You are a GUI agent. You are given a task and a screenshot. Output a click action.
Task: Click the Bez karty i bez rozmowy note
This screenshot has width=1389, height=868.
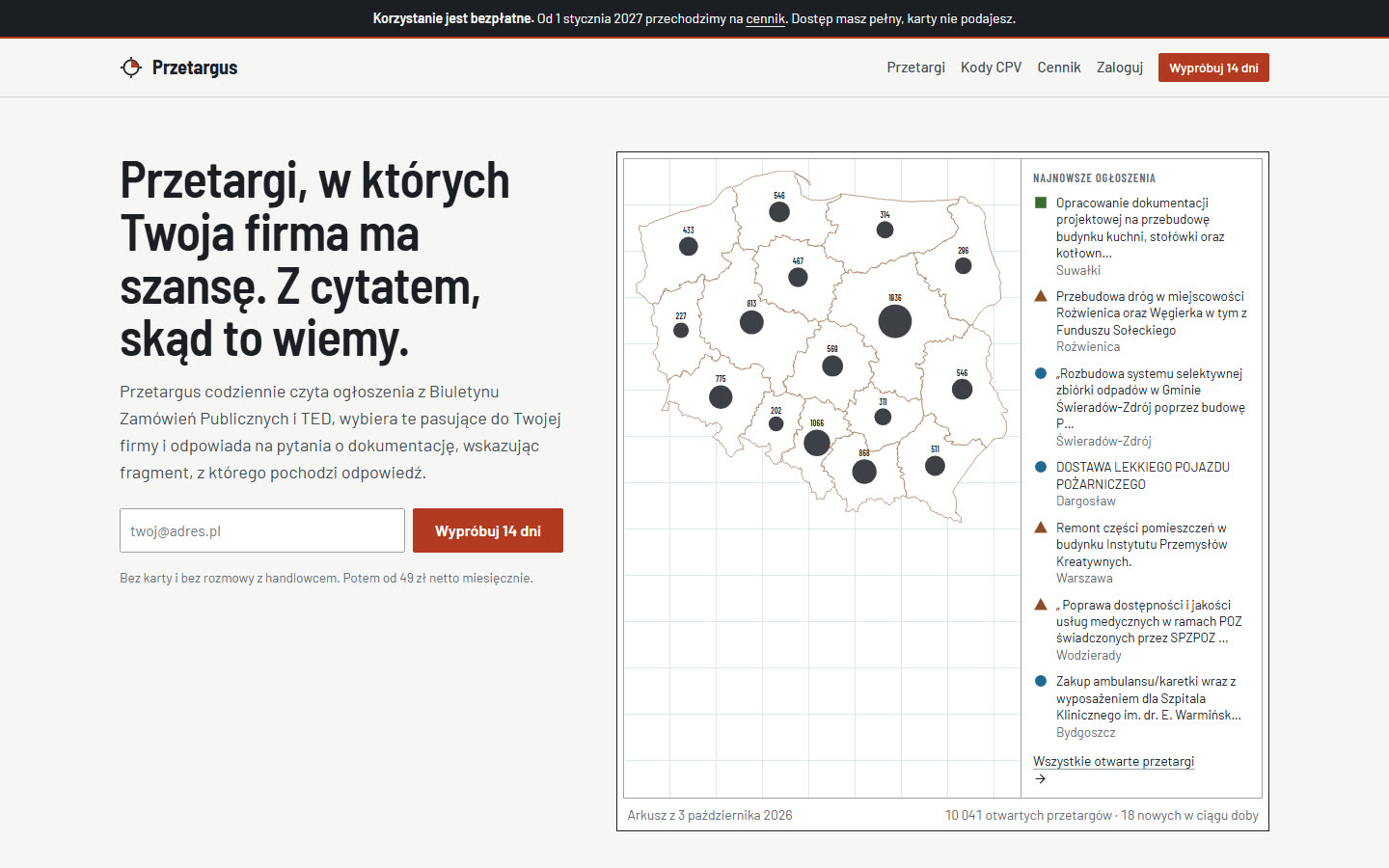(x=326, y=578)
